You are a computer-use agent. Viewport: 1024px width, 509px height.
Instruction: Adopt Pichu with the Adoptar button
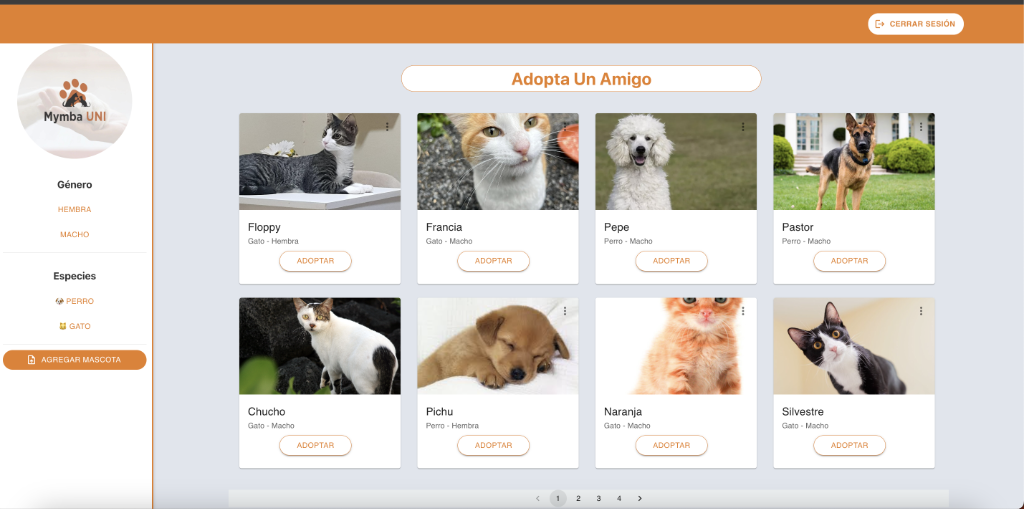click(x=493, y=445)
